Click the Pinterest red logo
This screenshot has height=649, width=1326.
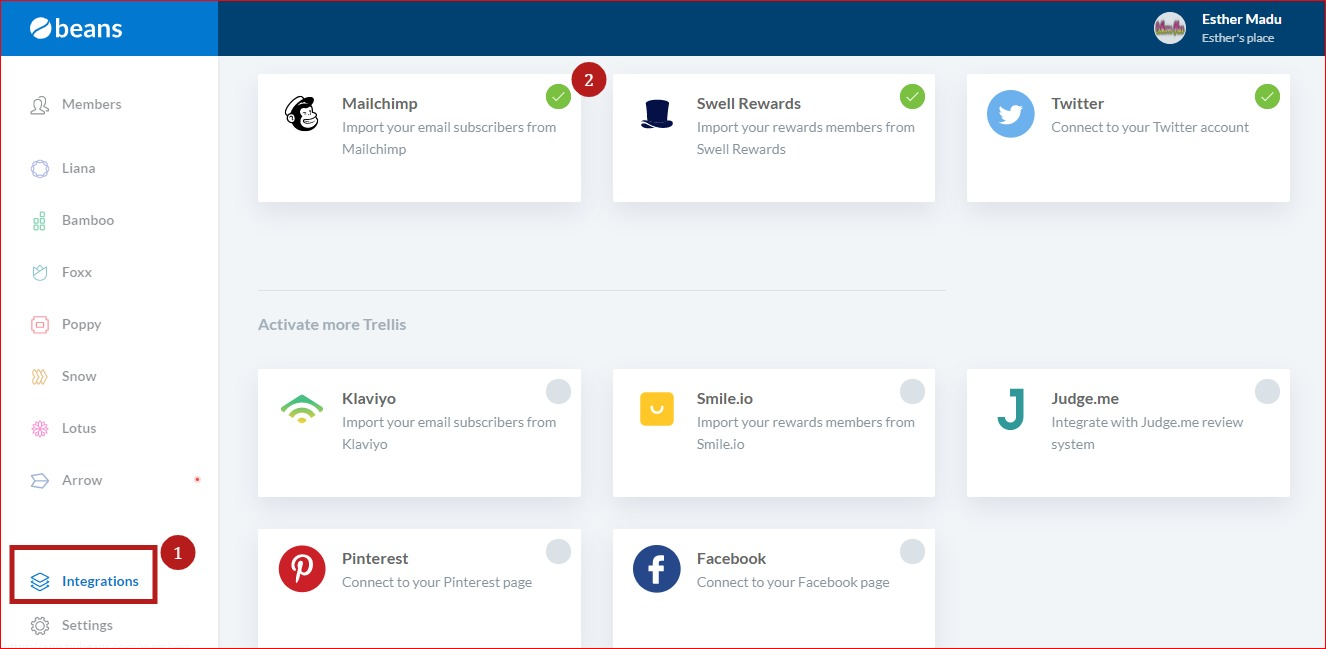click(x=301, y=569)
